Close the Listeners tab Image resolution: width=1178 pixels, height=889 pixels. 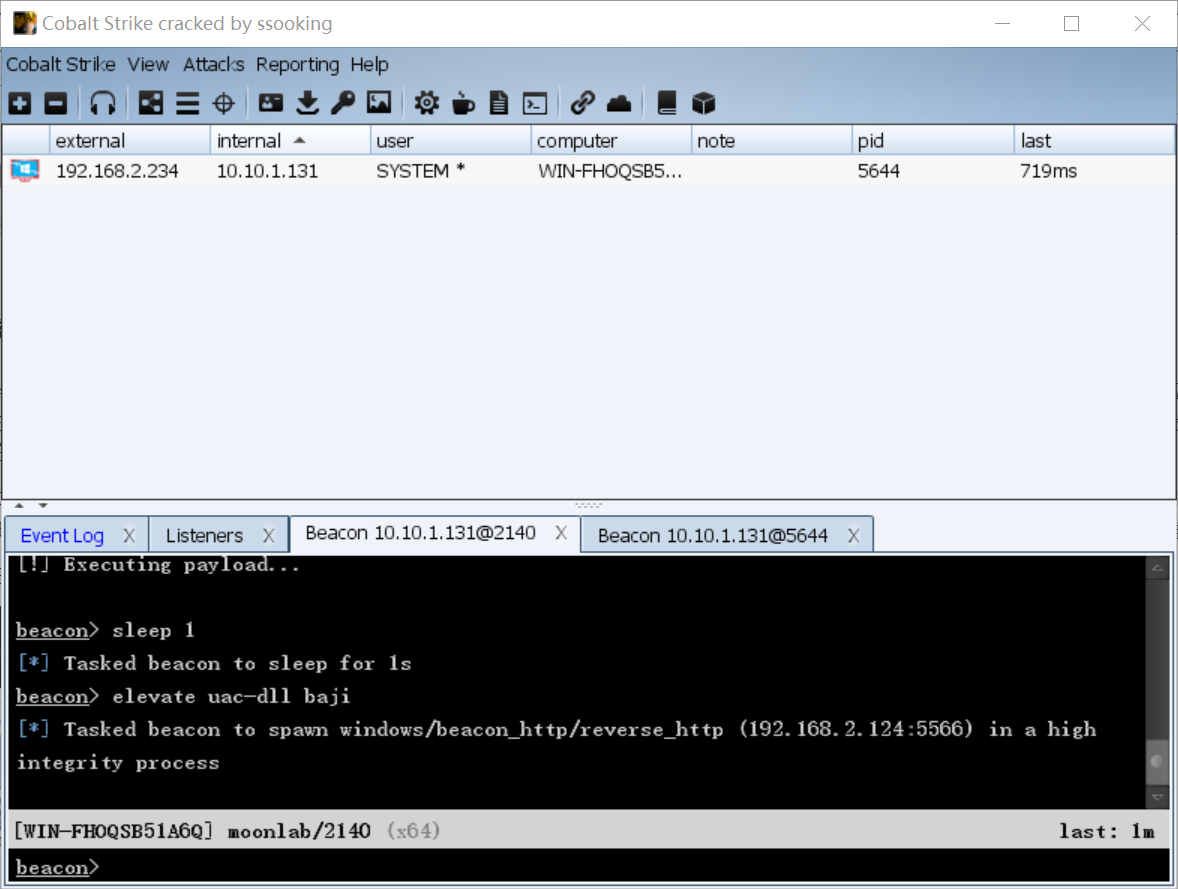click(268, 536)
